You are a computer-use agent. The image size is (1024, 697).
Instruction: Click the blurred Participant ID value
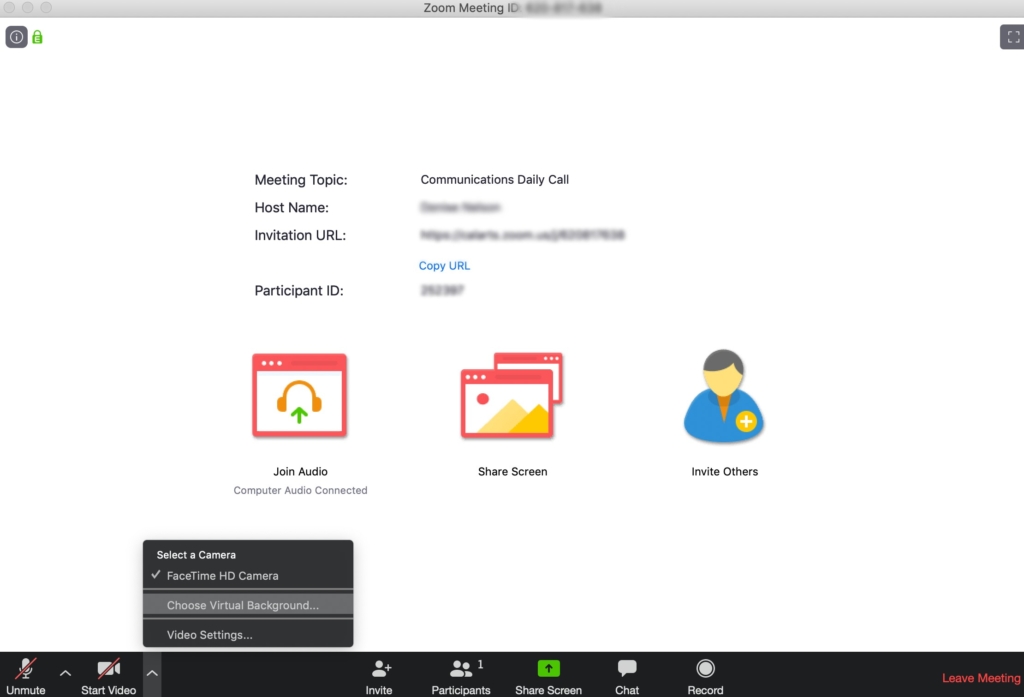(x=442, y=290)
